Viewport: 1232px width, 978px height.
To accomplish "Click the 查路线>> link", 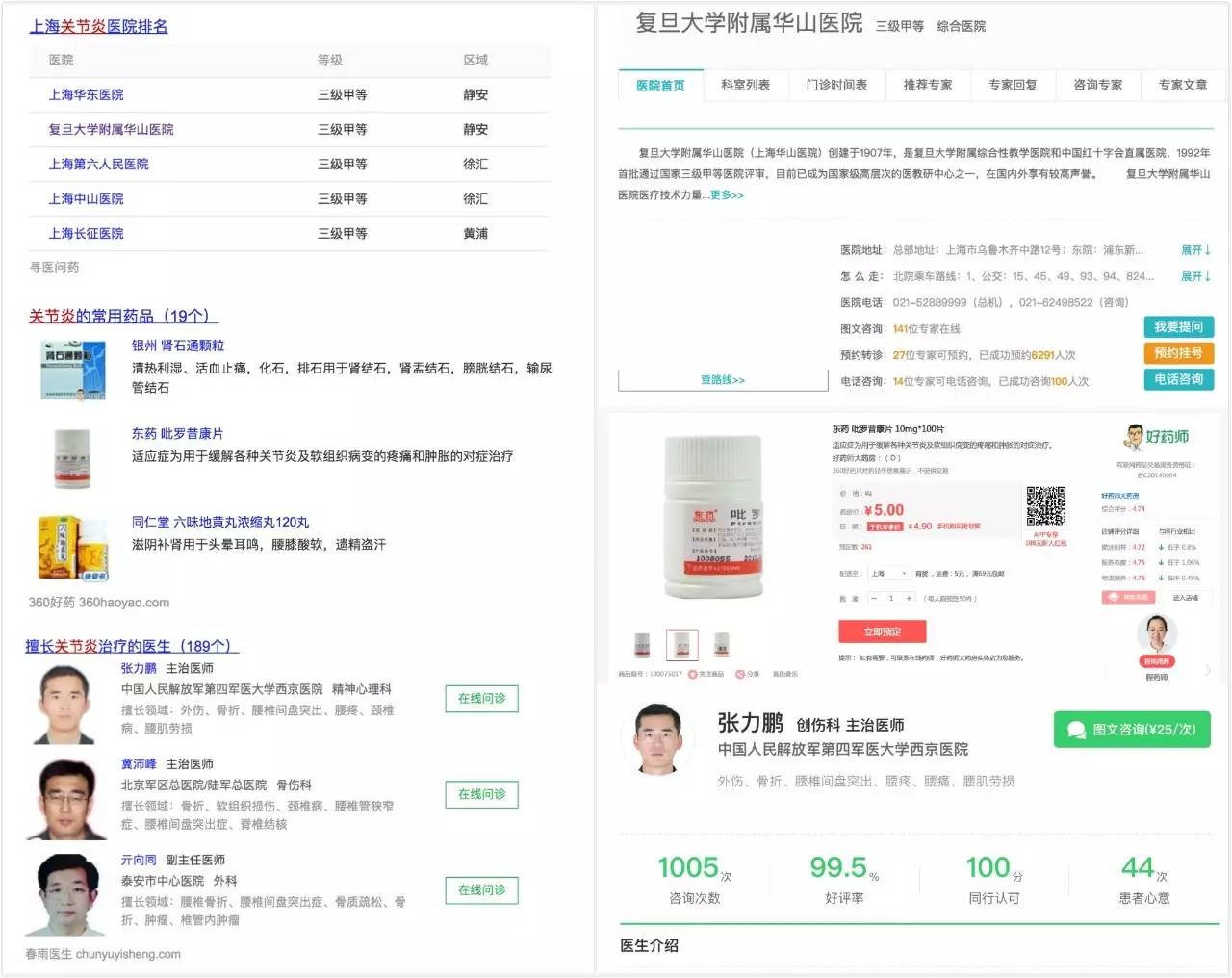I will 723,380.
